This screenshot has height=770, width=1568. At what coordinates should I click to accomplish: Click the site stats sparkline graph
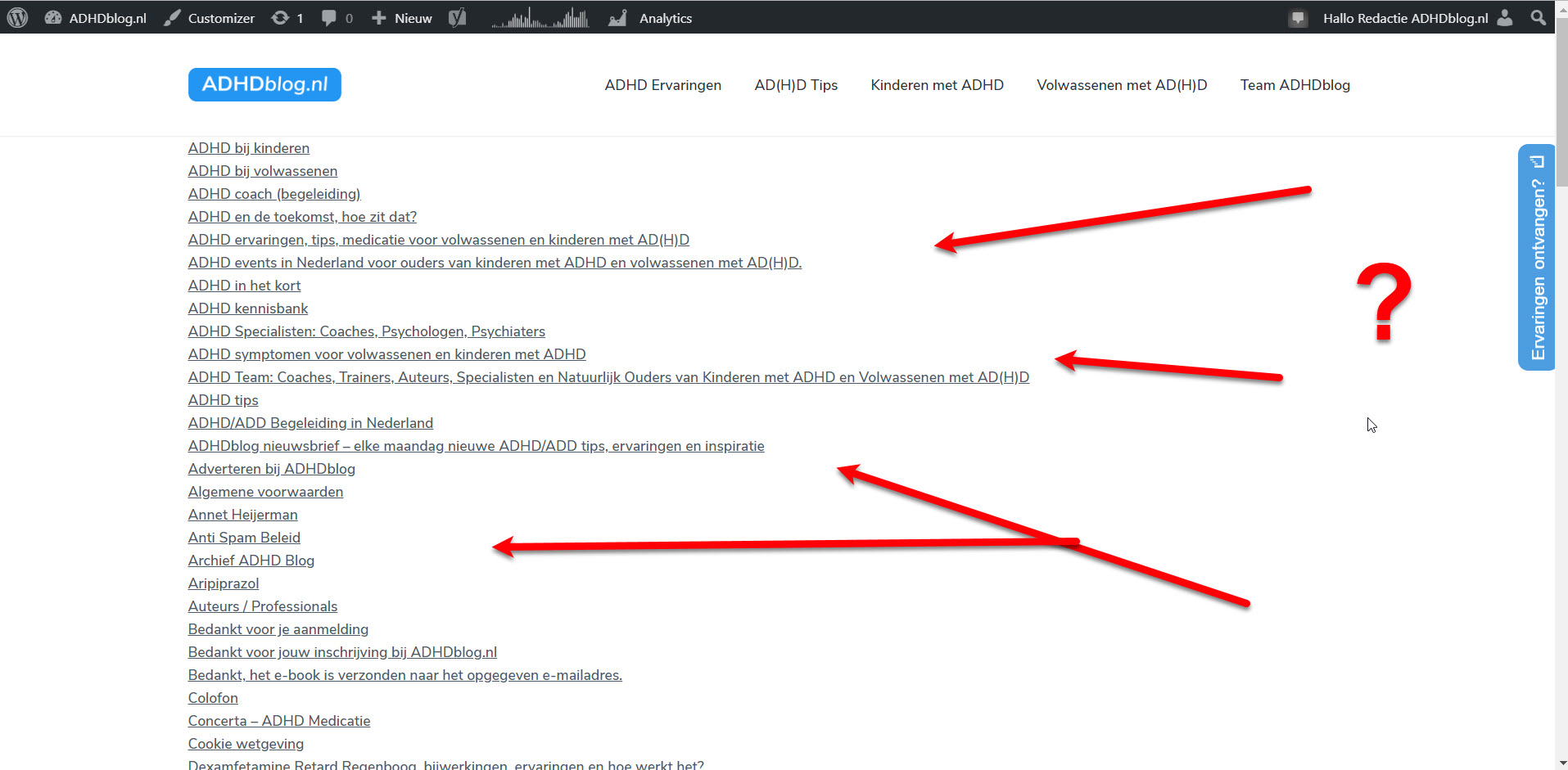pyautogui.click(x=540, y=17)
